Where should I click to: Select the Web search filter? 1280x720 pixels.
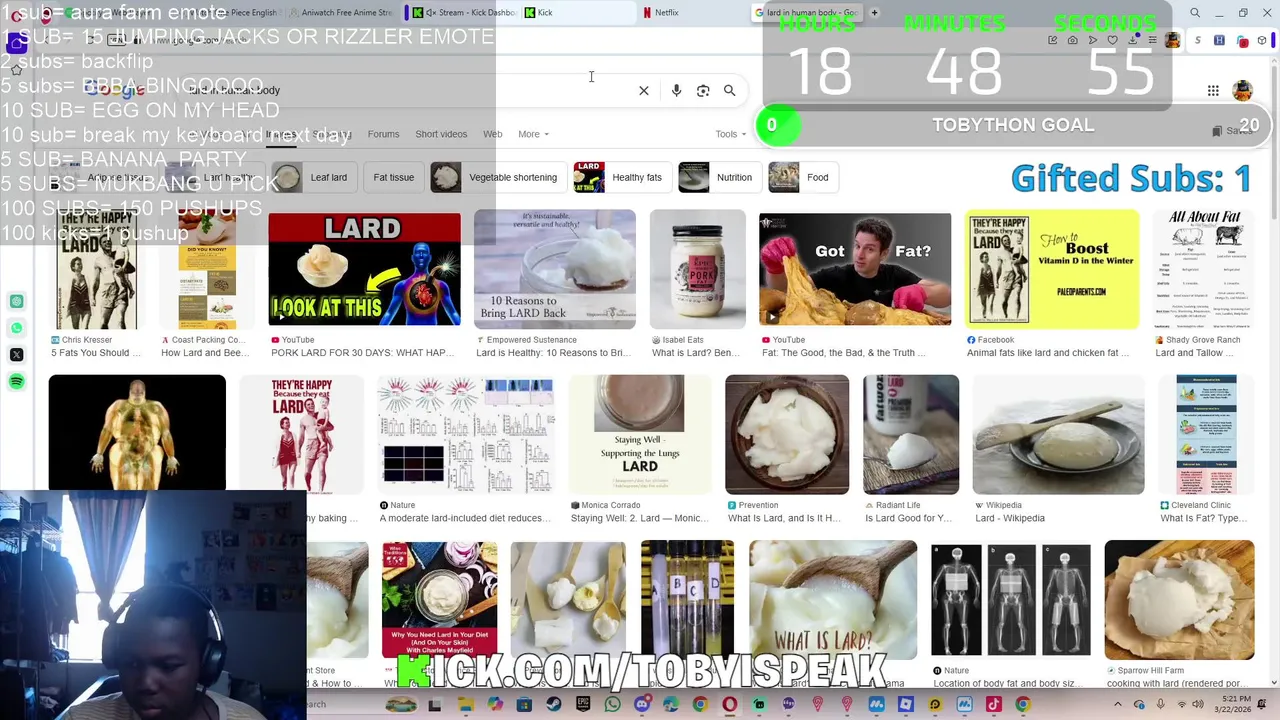coord(492,134)
